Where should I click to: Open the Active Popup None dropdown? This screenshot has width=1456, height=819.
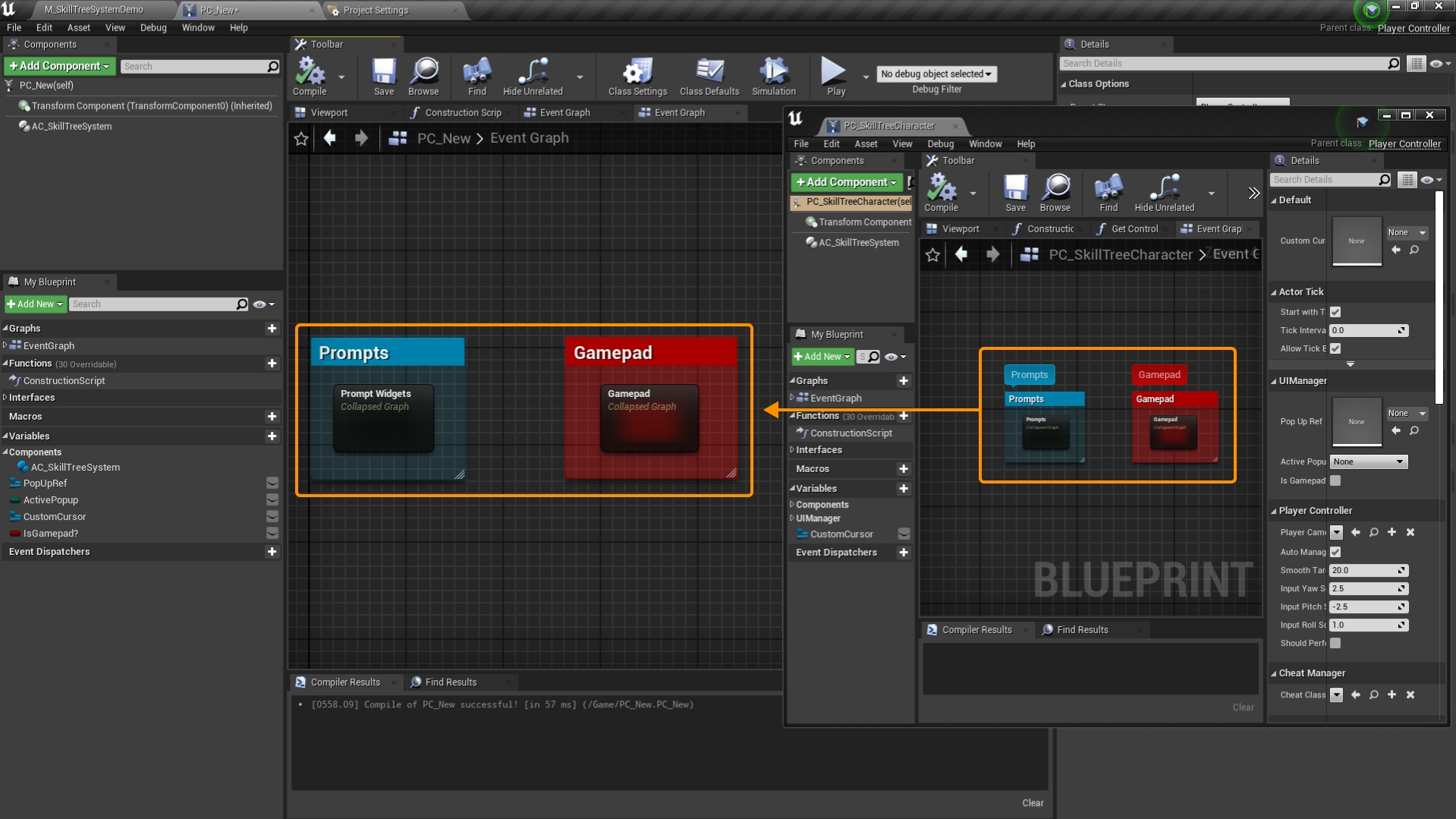pyautogui.click(x=1369, y=461)
